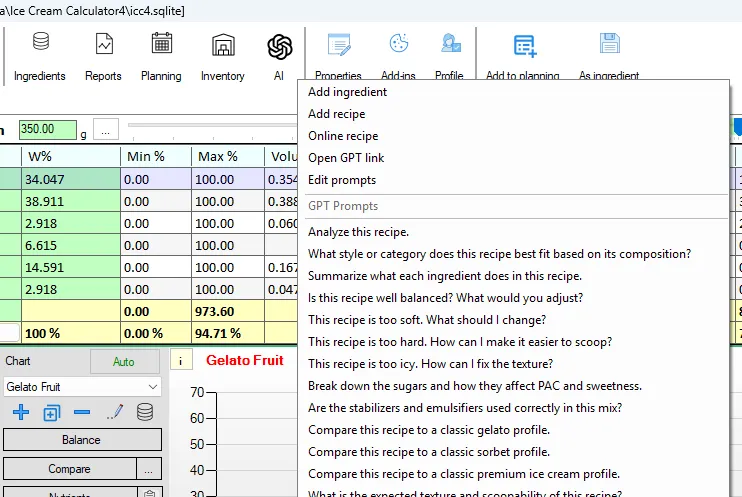The image size is (742, 497).
Task: Select the 6.615 W% cell
Action: click(71, 245)
